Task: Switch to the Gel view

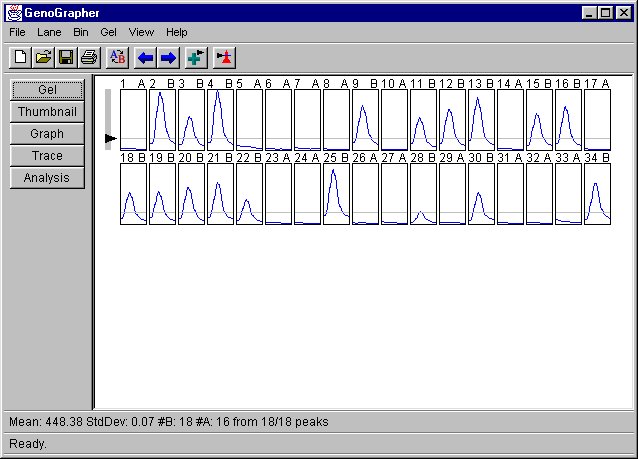Action: point(47,90)
